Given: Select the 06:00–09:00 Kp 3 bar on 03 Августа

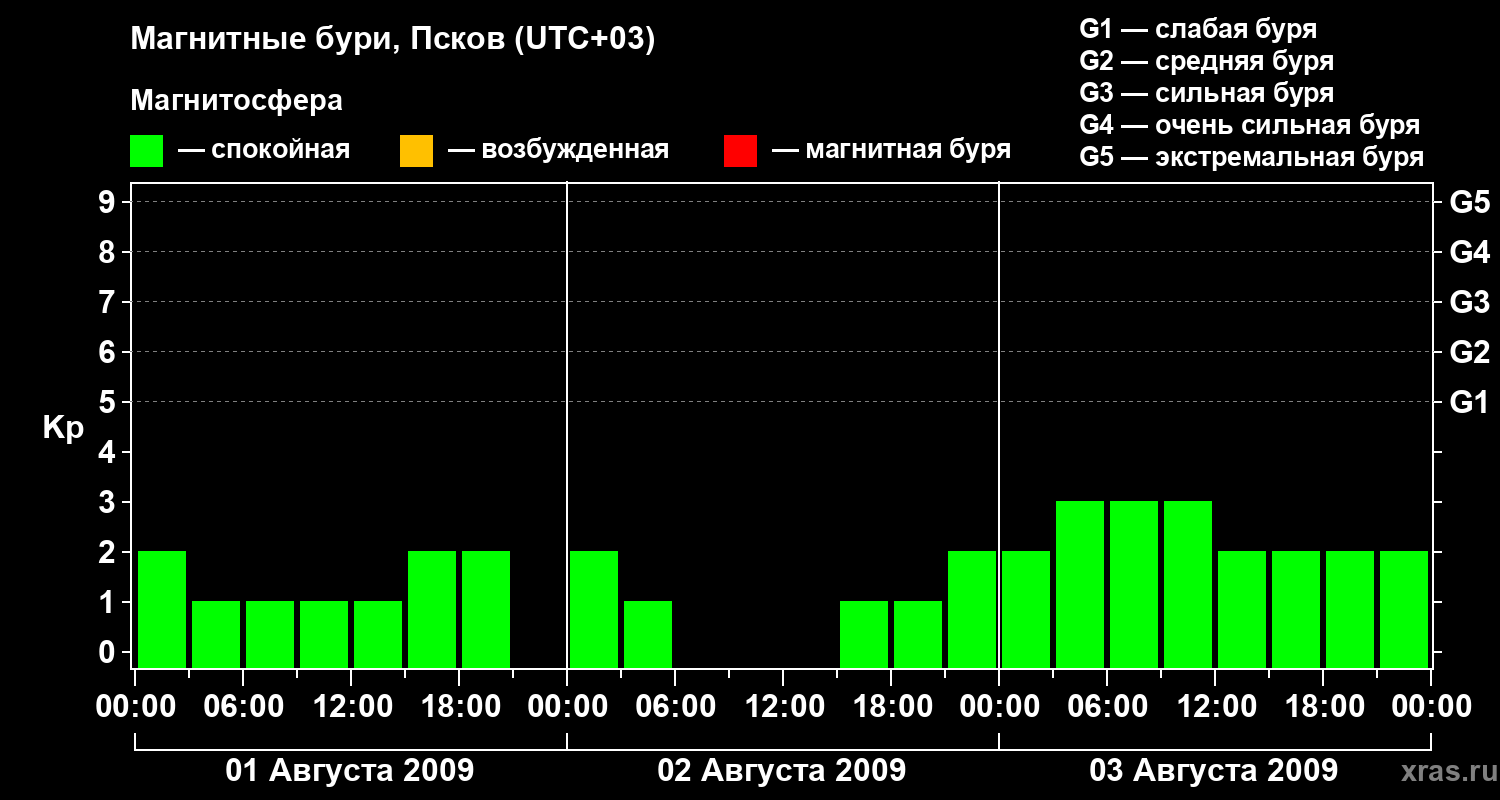Looking at the screenshot, I should (x=1134, y=584).
